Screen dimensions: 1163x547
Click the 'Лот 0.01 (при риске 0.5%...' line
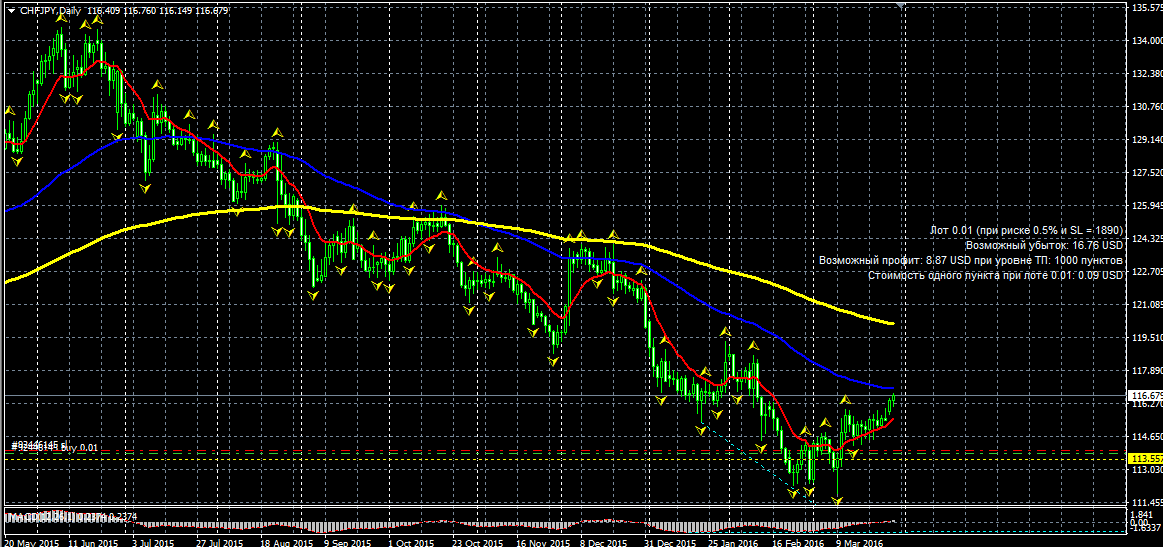(x=1027, y=231)
